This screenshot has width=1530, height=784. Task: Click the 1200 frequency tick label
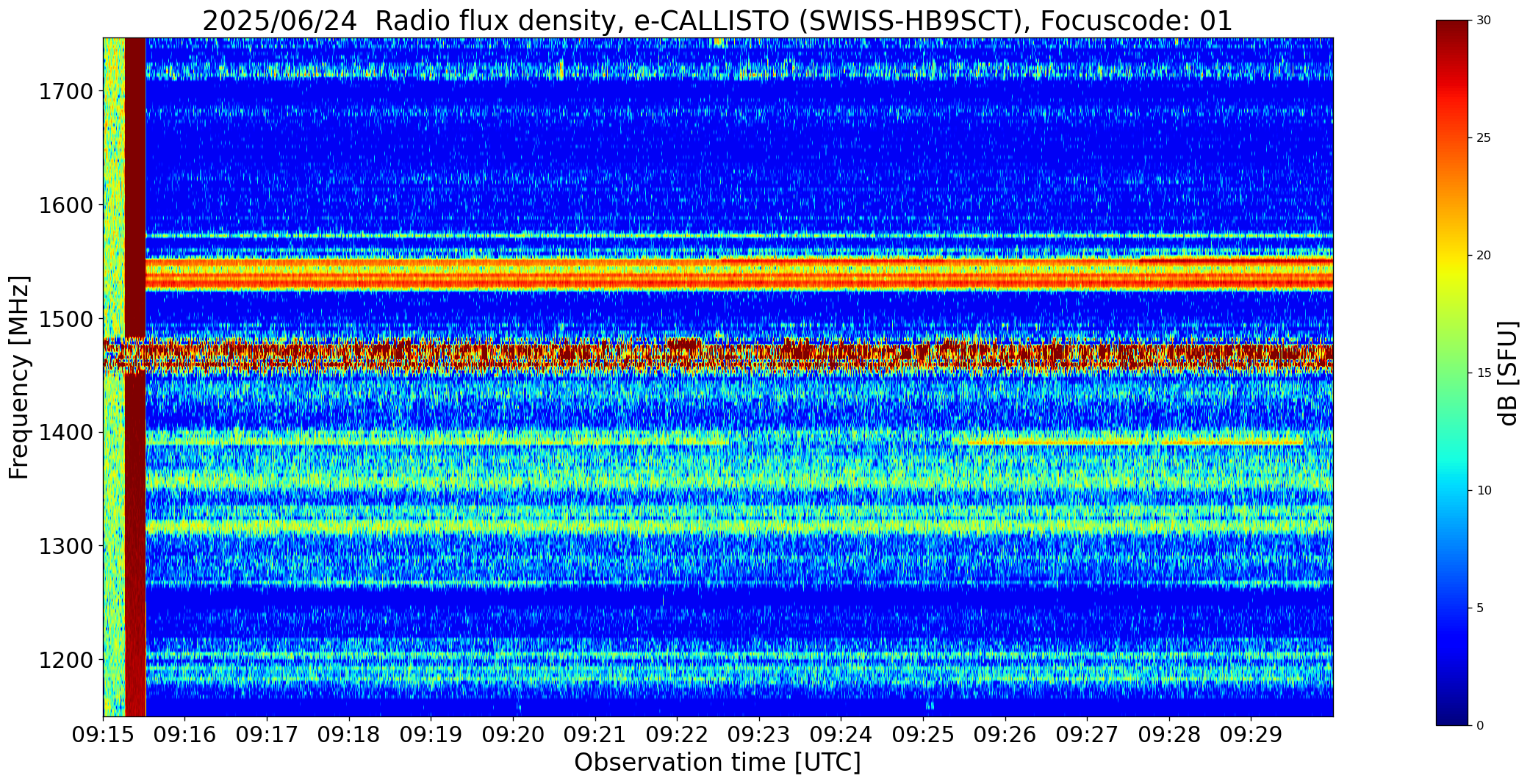(65, 660)
